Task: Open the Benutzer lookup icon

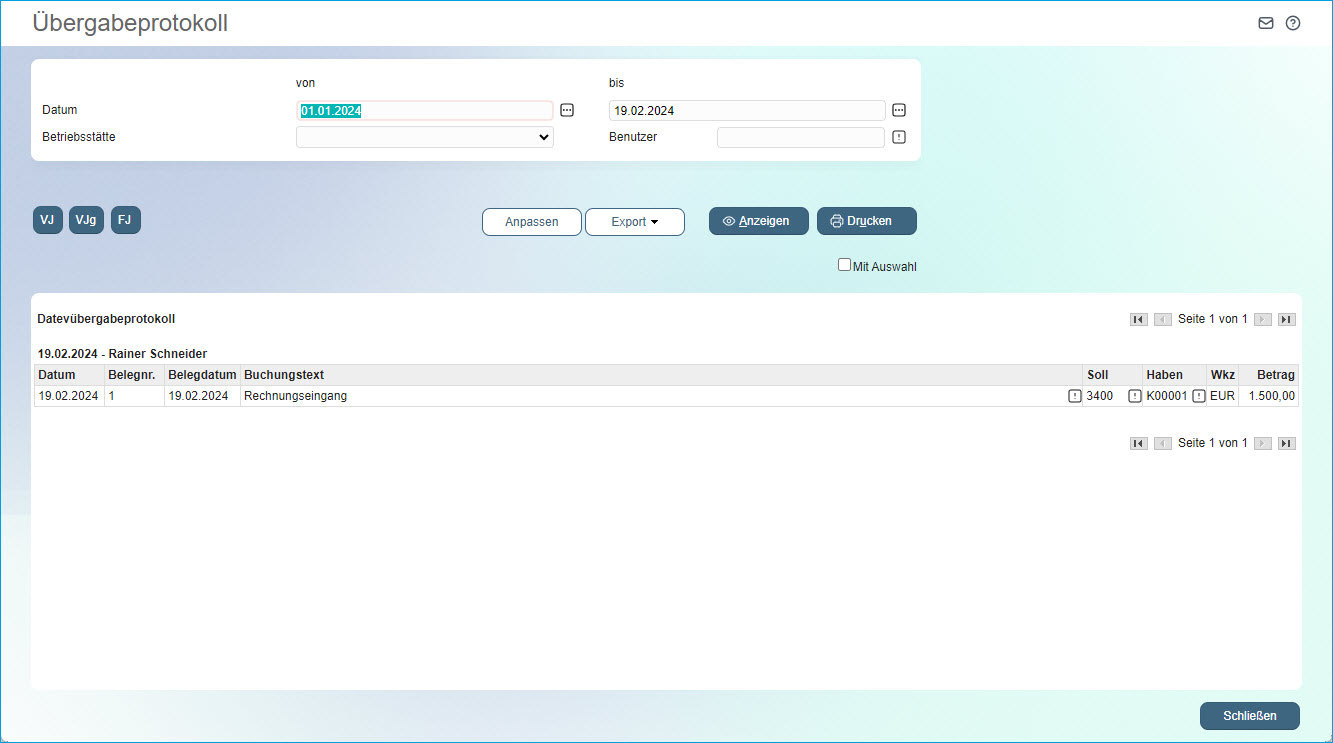Action: (x=899, y=137)
